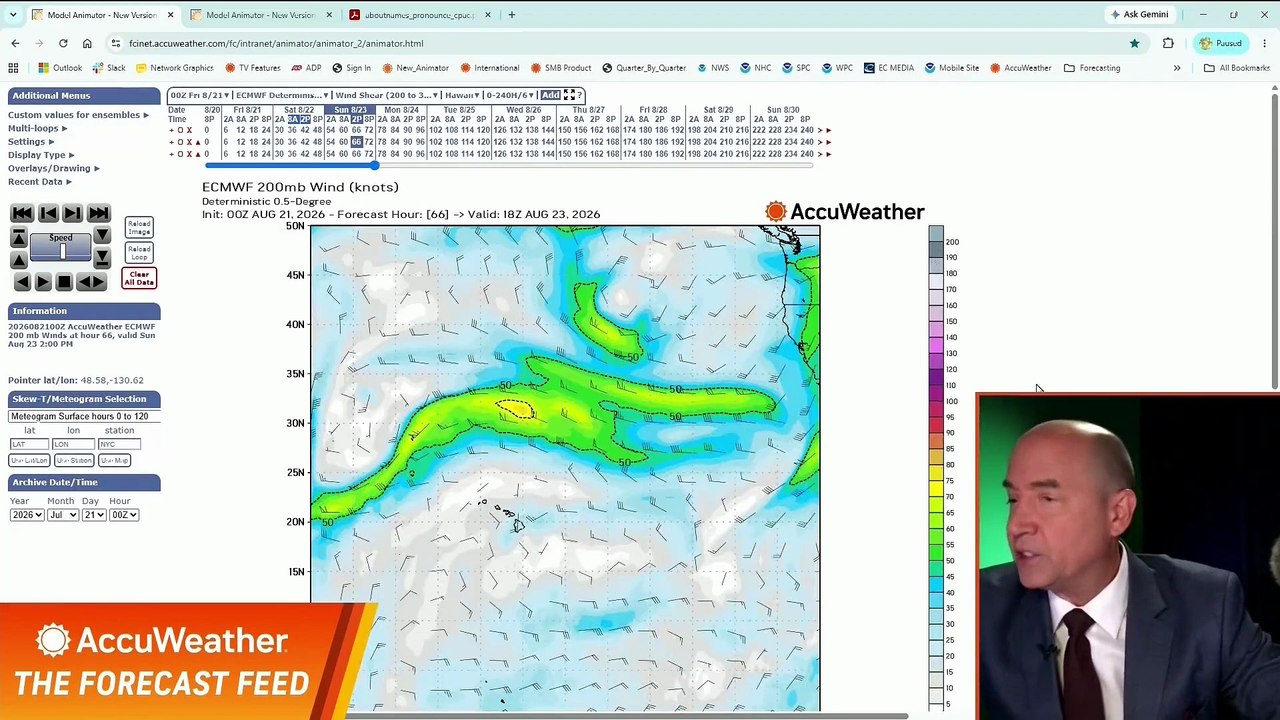Click the Clear All Data button
Viewport: 1280px width, 720px height.
coord(139,278)
